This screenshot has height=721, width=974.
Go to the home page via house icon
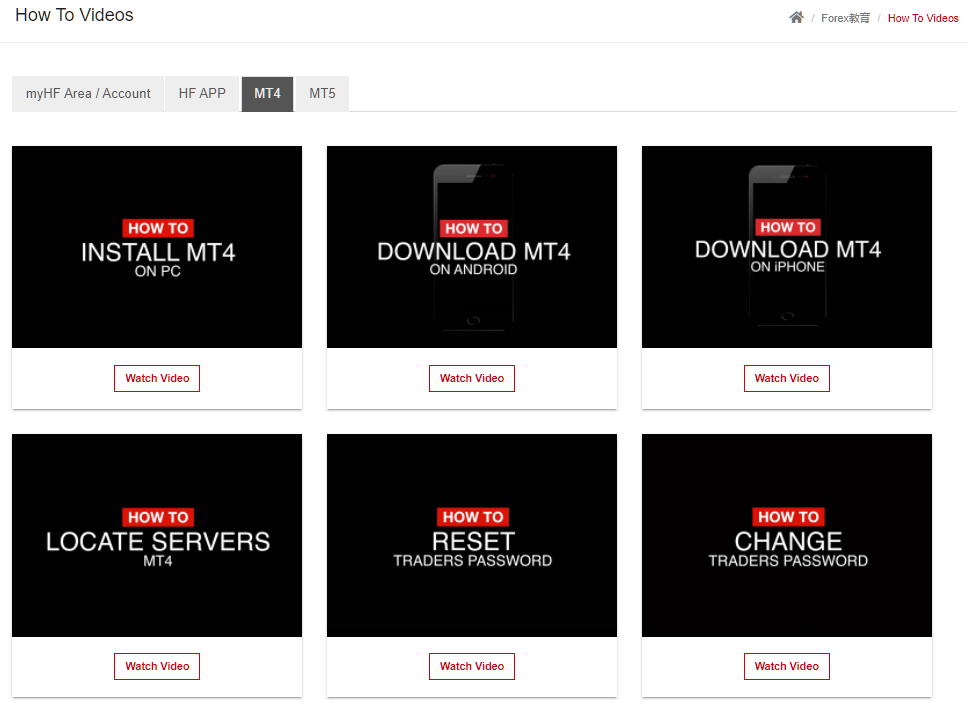[x=796, y=17]
